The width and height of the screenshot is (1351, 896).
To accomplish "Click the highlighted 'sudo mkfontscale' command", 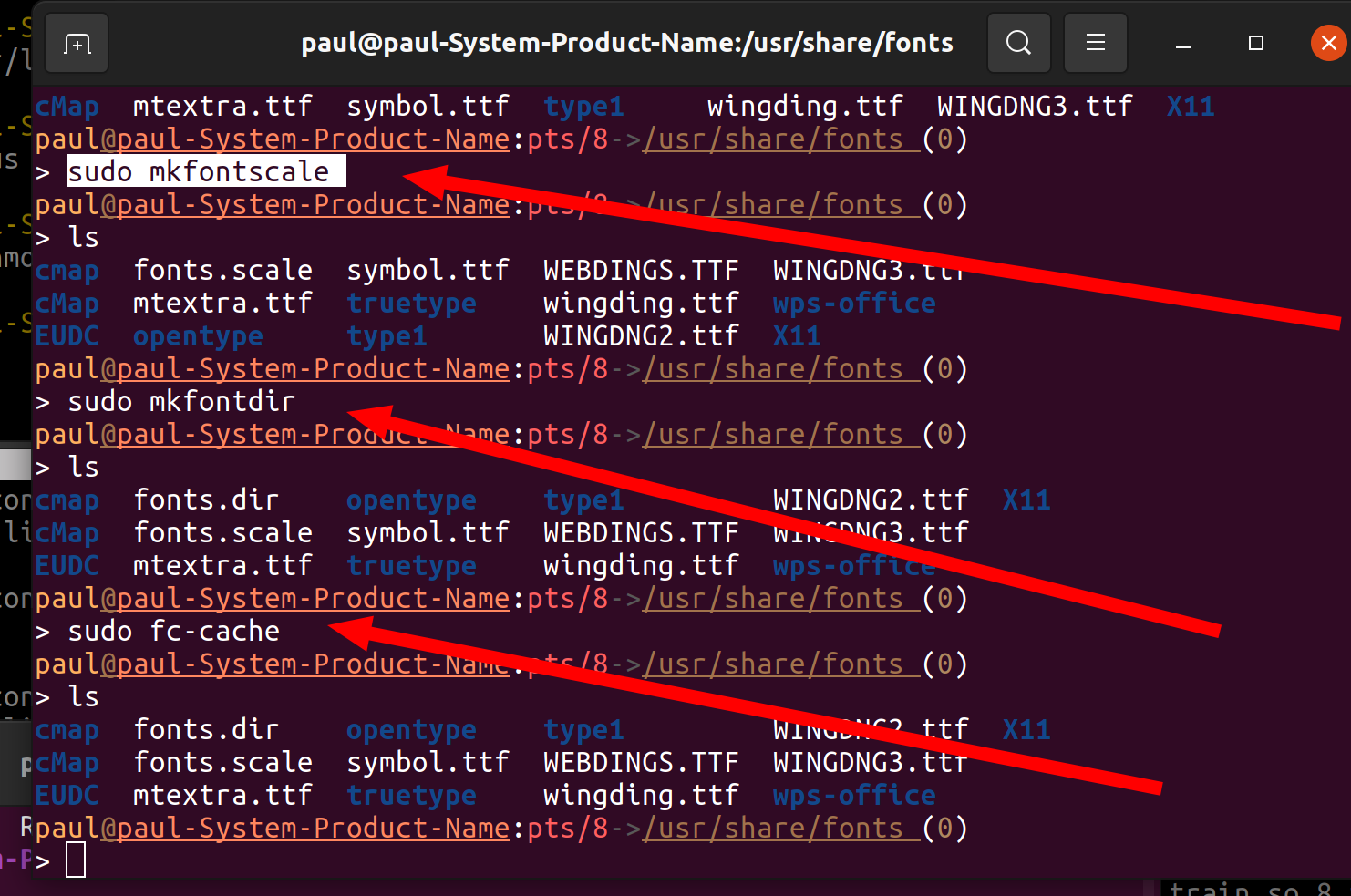I will tap(207, 171).
